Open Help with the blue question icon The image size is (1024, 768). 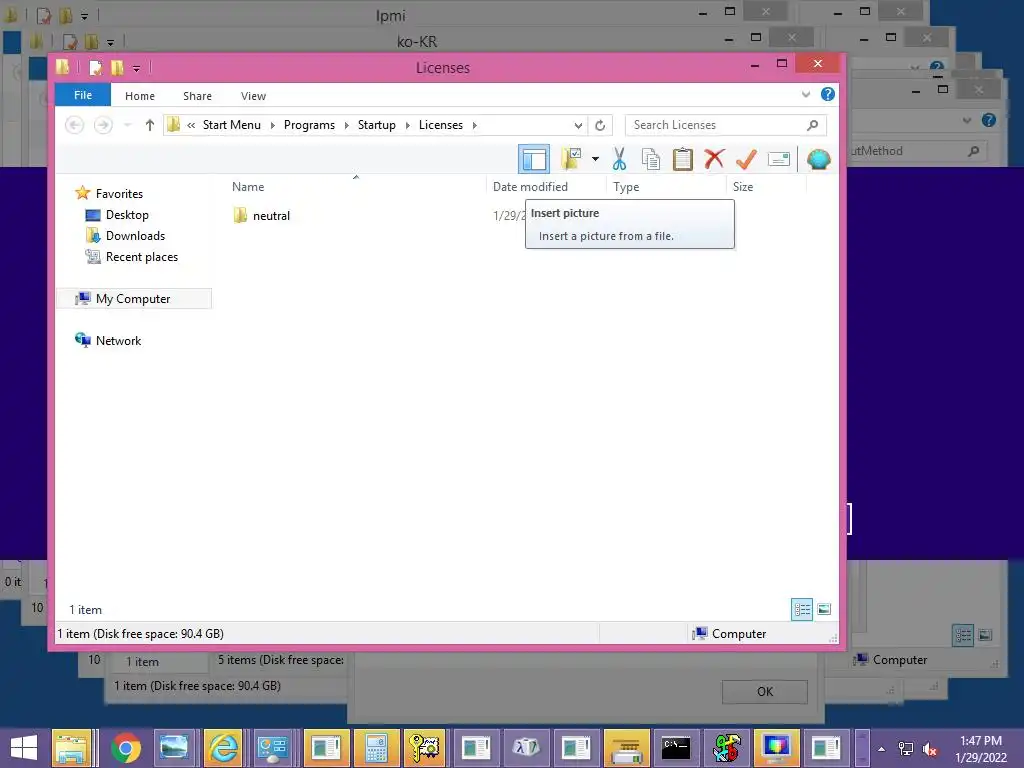tap(827, 94)
